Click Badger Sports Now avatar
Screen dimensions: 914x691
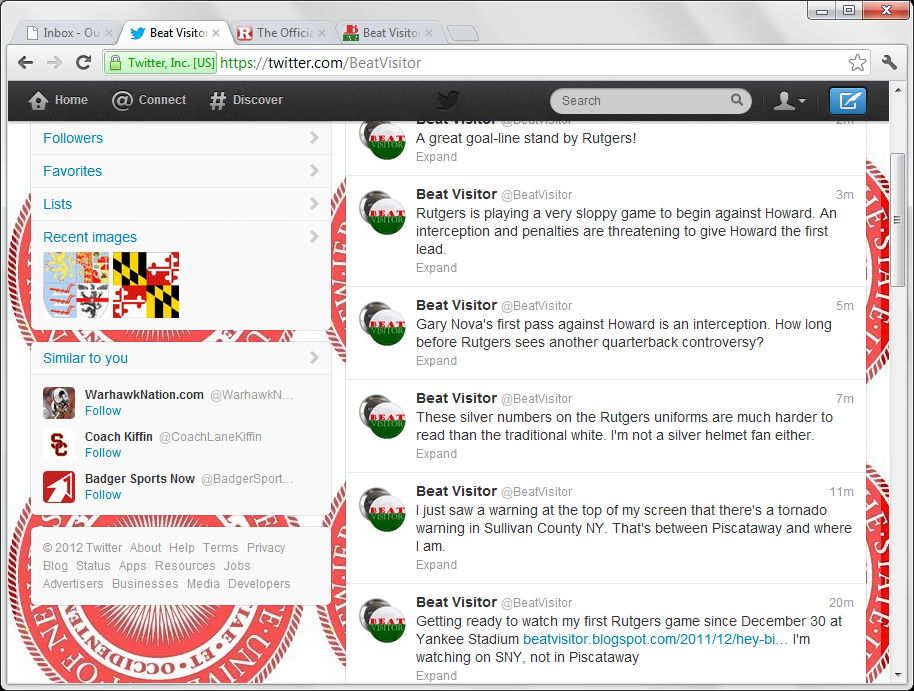tap(59, 486)
